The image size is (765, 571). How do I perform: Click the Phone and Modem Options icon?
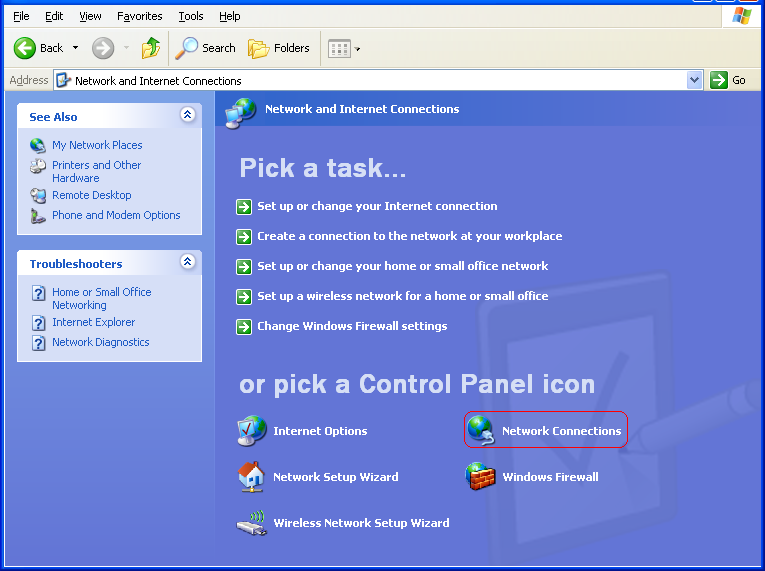[38, 216]
